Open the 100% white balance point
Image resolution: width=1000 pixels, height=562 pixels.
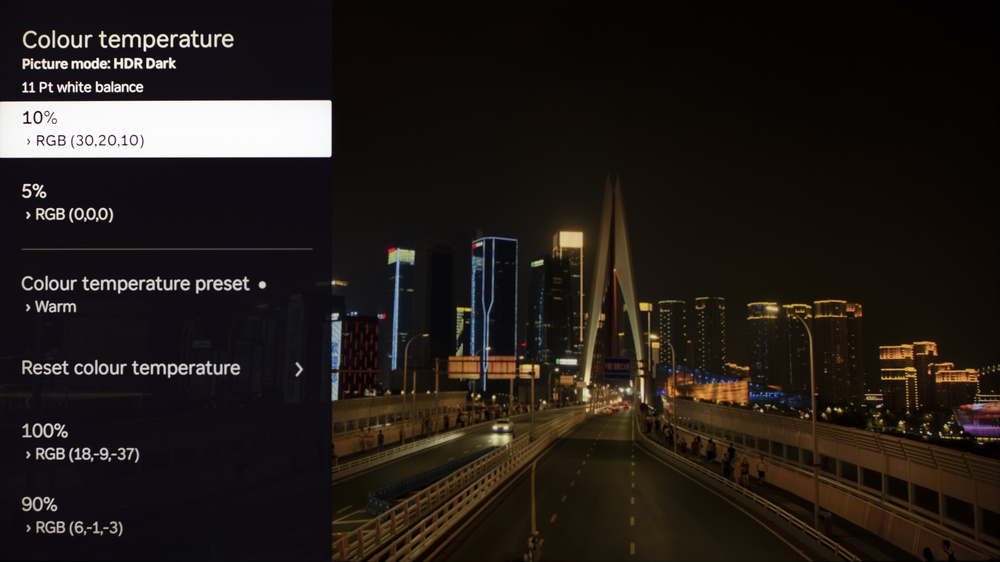click(166, 441)
